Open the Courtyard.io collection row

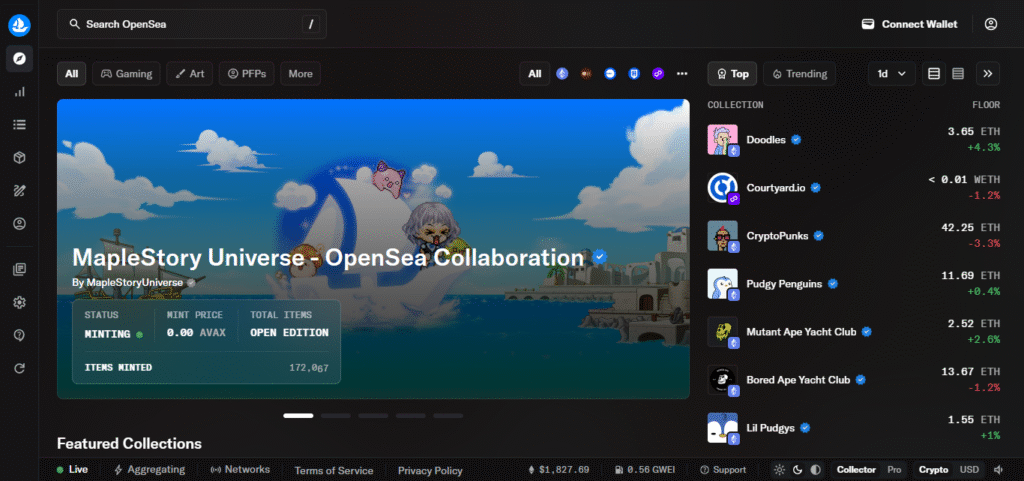point(854,188)
